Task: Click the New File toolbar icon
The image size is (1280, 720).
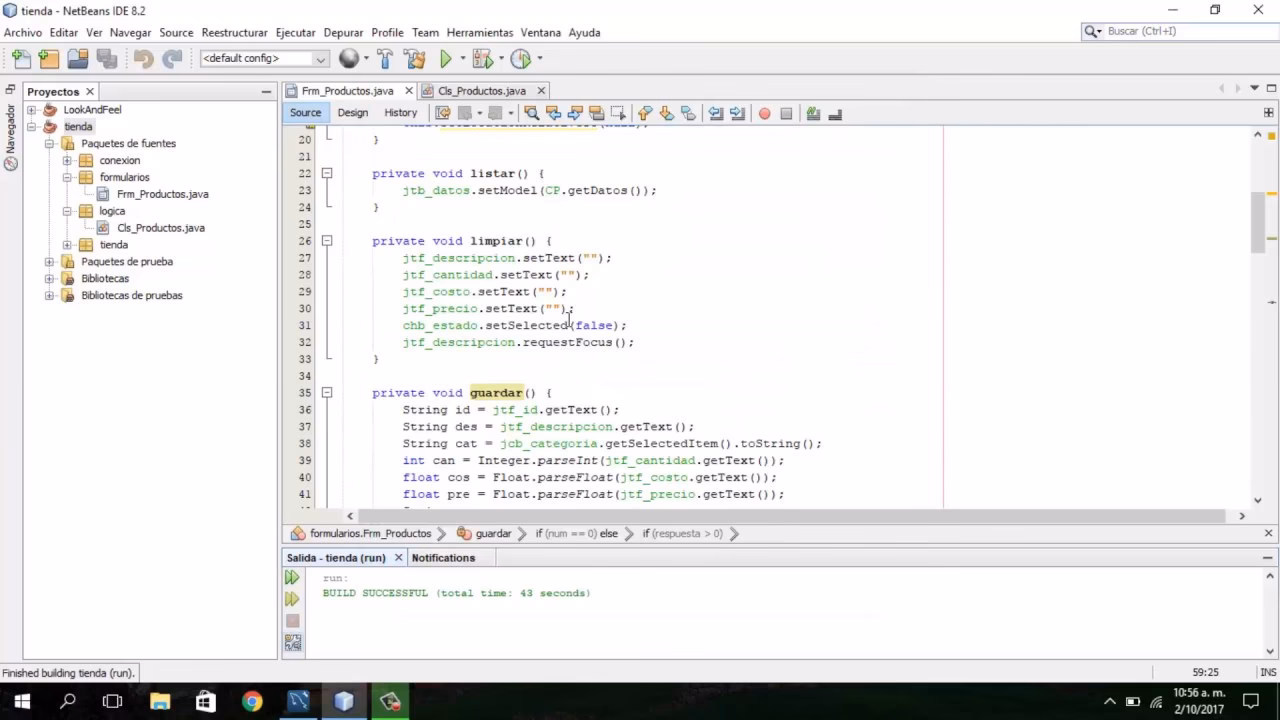Action: [21, 59]
